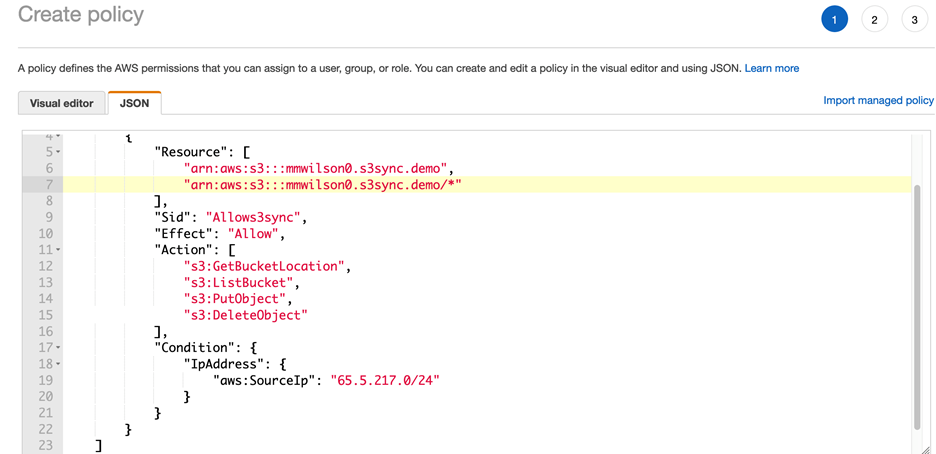Image resolution: width=936 pixels, height=454 pixels.
Task: Collapse the Condition block fold arrow on line 17
Action: tap(58, 348)
